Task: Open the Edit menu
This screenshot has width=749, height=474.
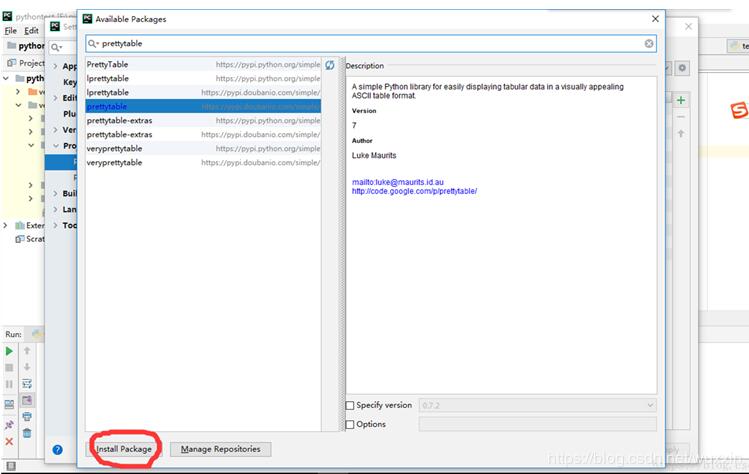Action: click(x=32, y=31)
